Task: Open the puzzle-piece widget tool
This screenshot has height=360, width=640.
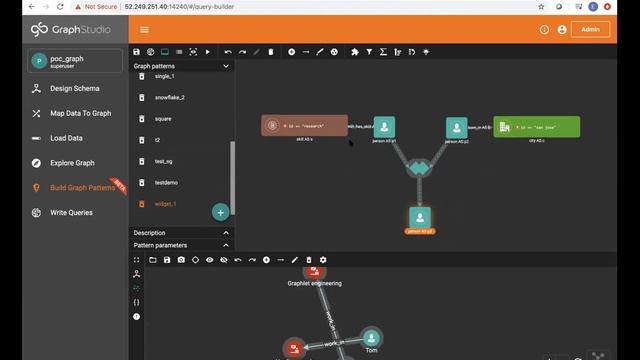Action: tap(355, 52)
